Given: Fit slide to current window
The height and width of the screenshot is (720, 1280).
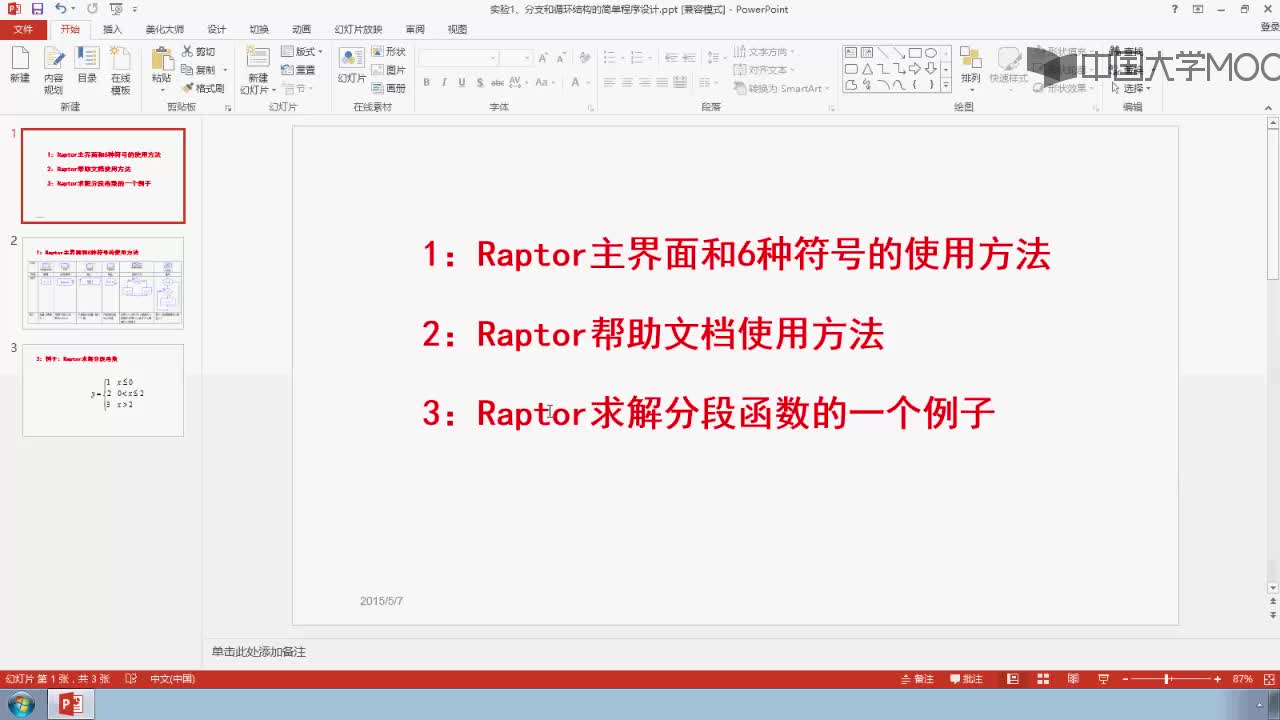Looking at the screenshot, I should coord(1269,679).
